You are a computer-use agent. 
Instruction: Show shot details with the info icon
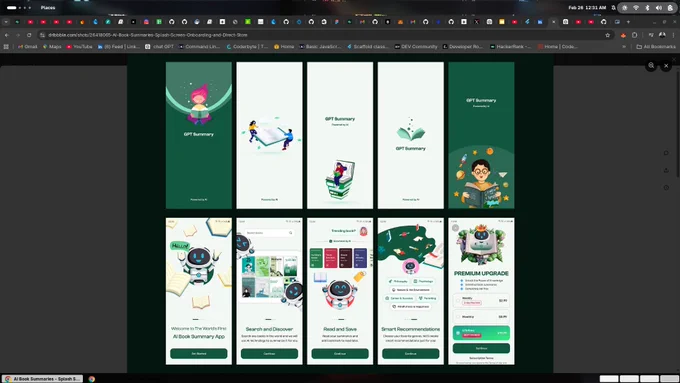[x=666, y=188]
